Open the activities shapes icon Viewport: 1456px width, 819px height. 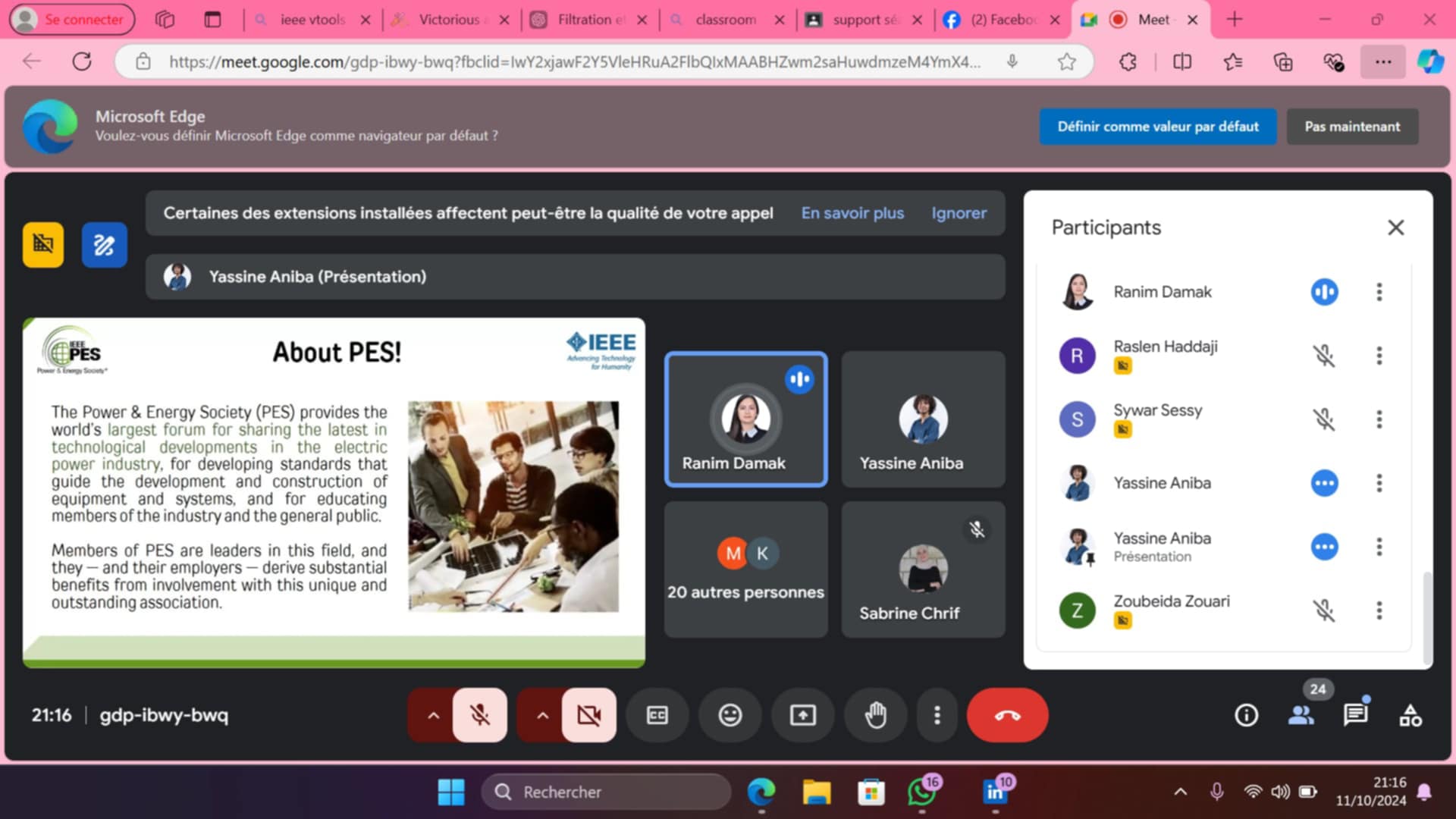(x=1410, y=715)
